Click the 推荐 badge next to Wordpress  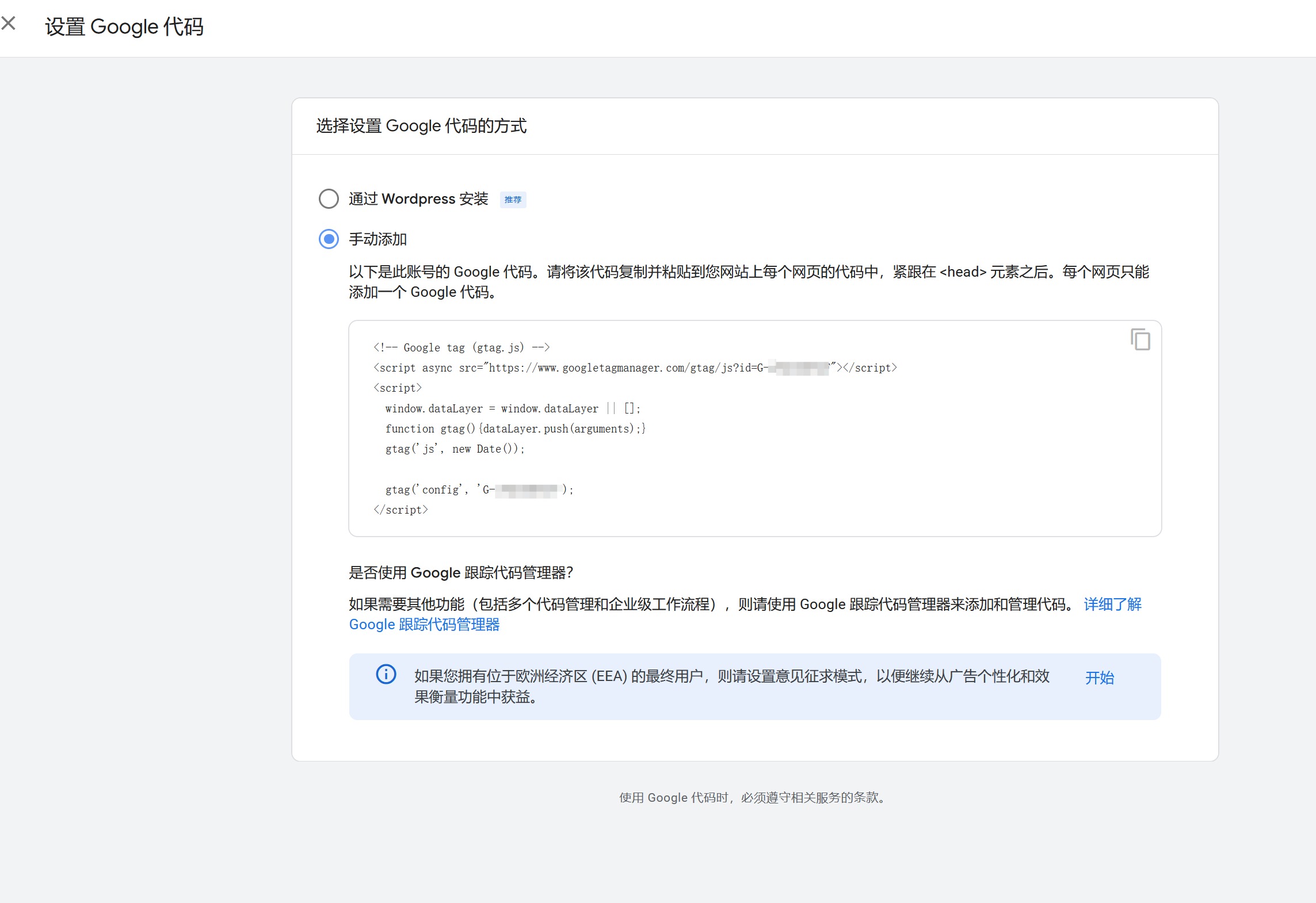(513, 200)
